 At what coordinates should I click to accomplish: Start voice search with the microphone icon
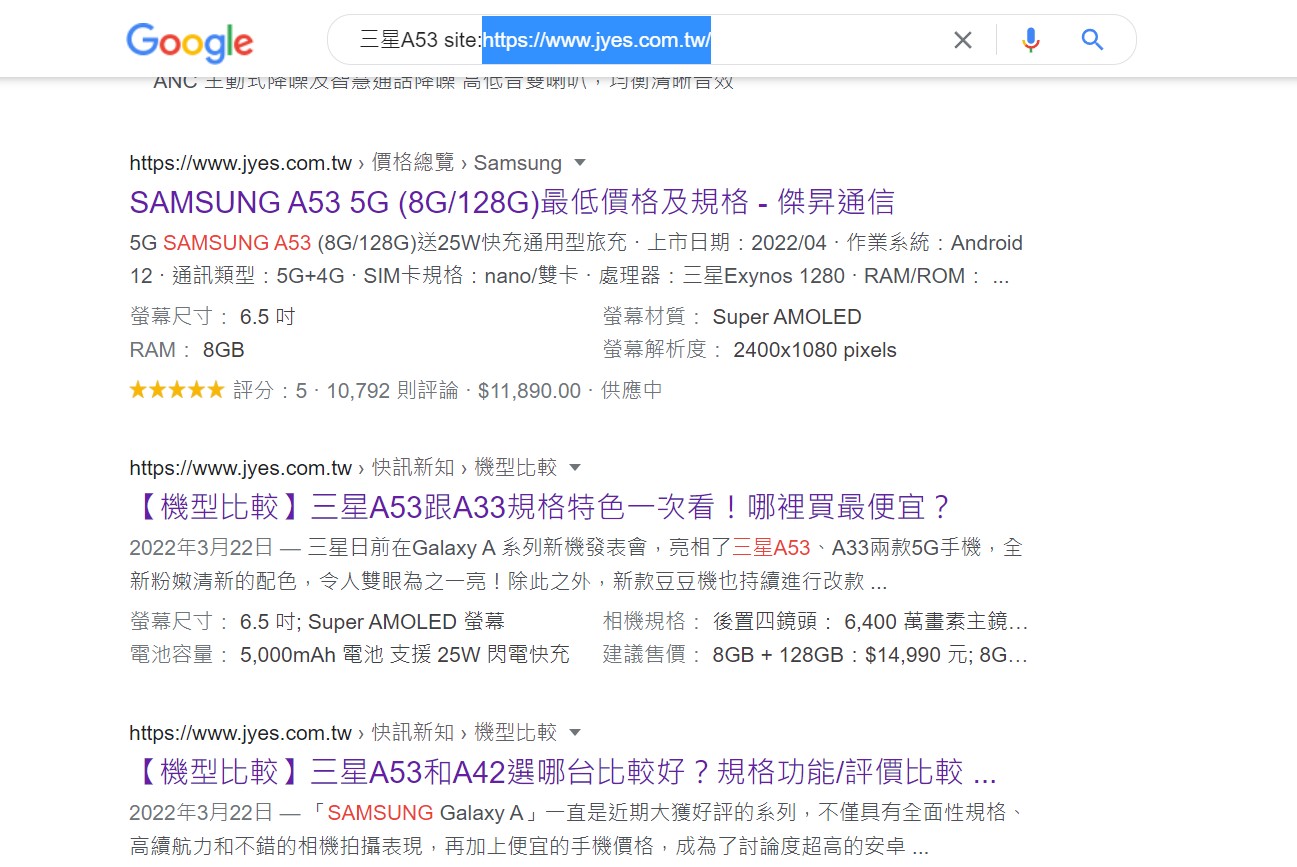point(1031,40)
